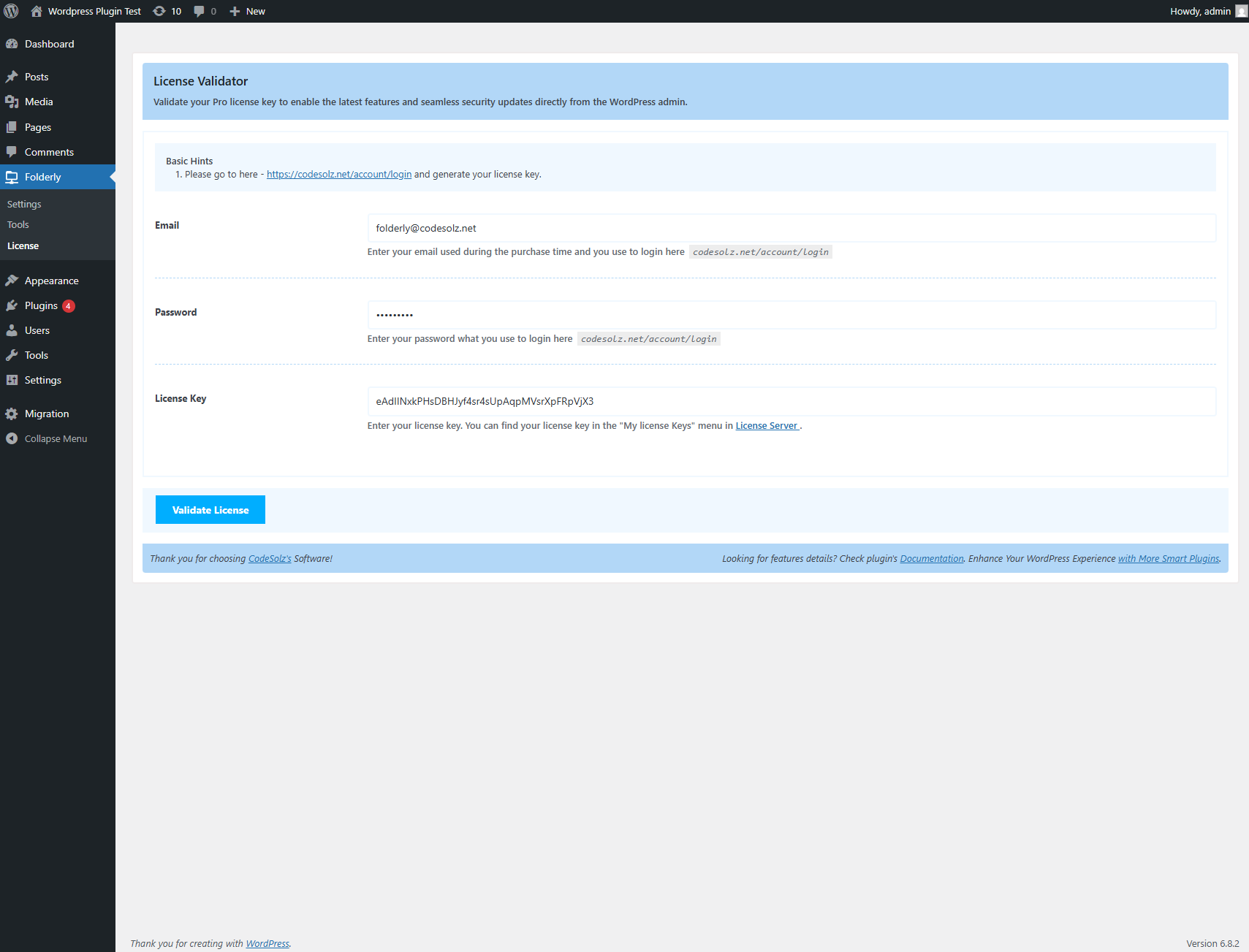Open the Plugins menu
This screenshot has width=1249, height=952.
coord(58,305)
